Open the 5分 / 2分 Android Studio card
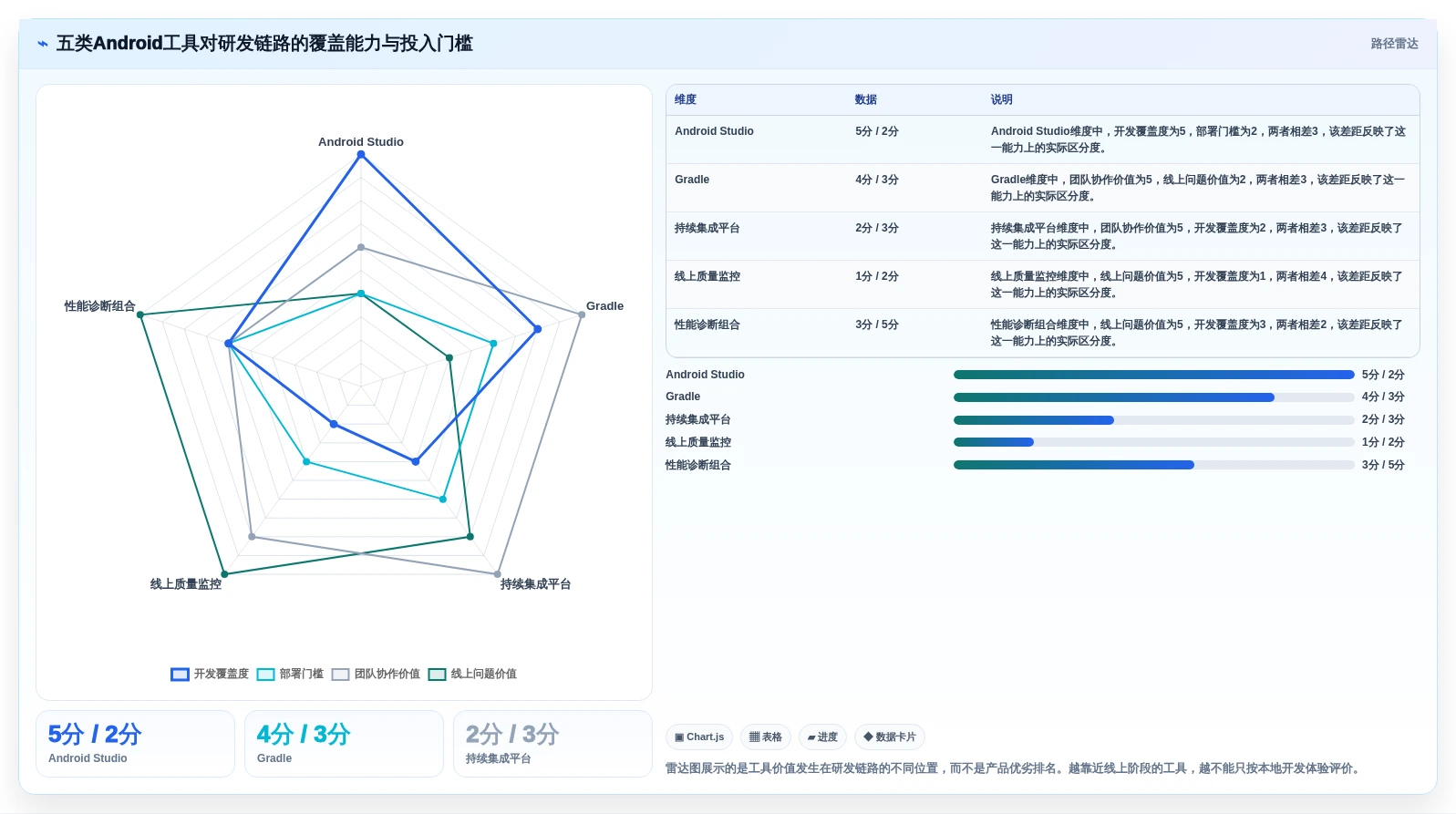 point(135,744)
